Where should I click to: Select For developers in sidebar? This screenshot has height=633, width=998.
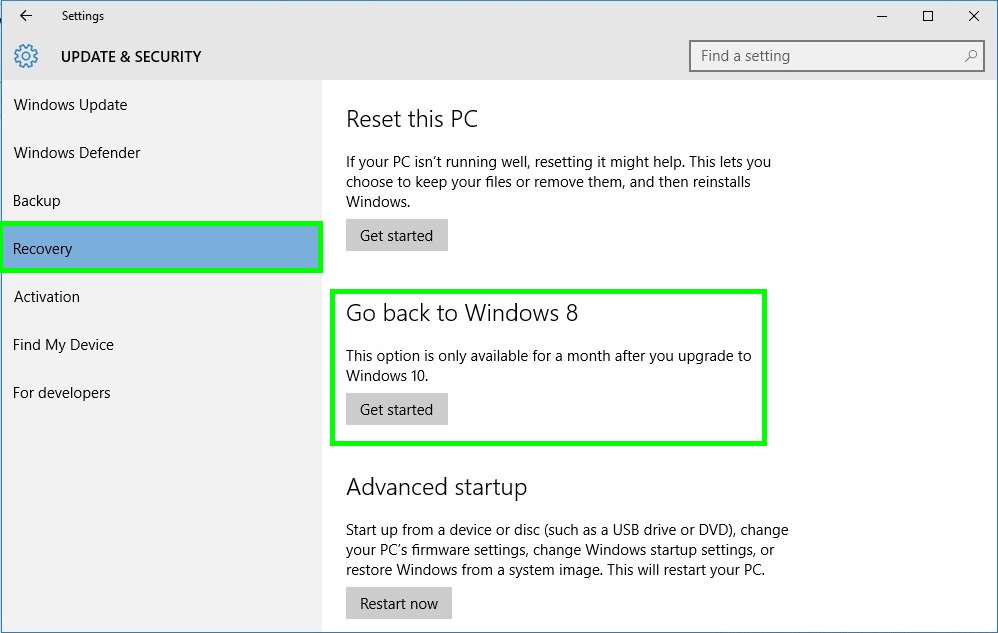61,392
